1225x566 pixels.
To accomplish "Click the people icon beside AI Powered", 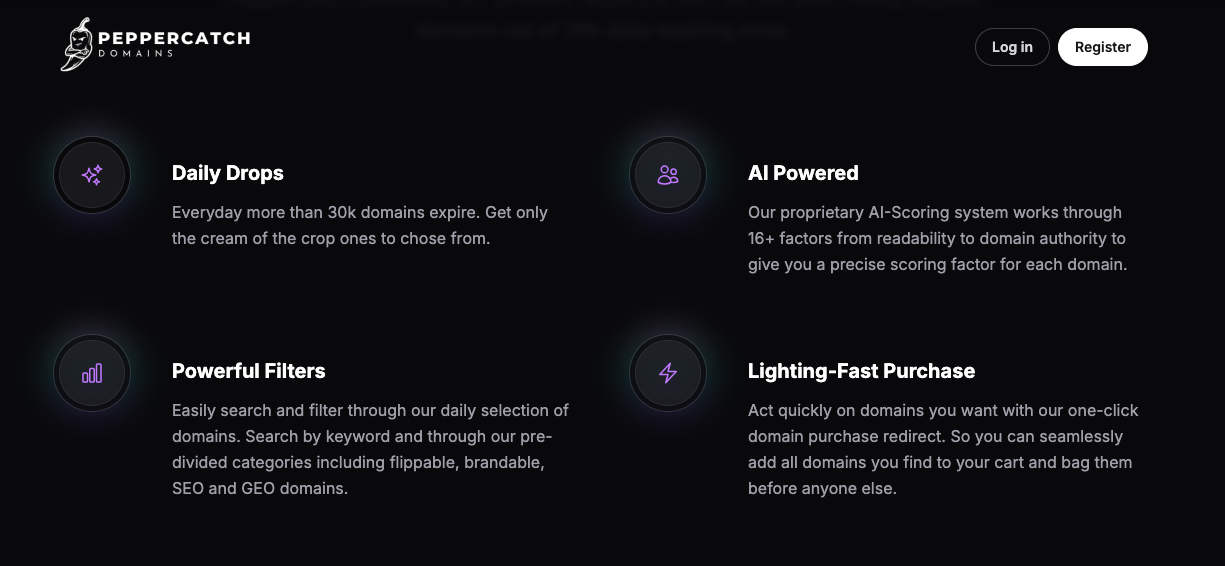I will point(668,175).
